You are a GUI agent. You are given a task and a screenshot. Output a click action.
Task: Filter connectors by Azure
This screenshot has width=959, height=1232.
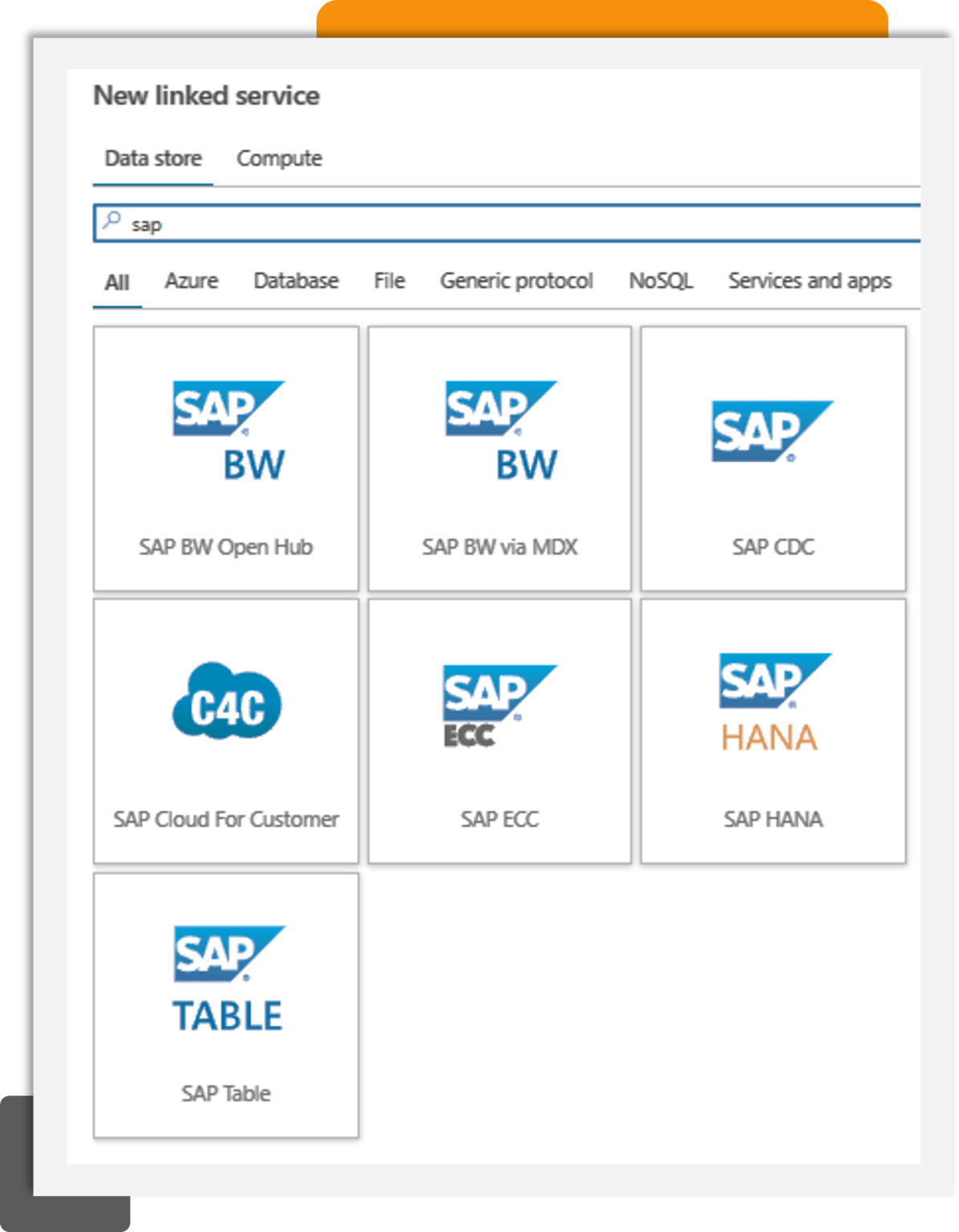192,281
